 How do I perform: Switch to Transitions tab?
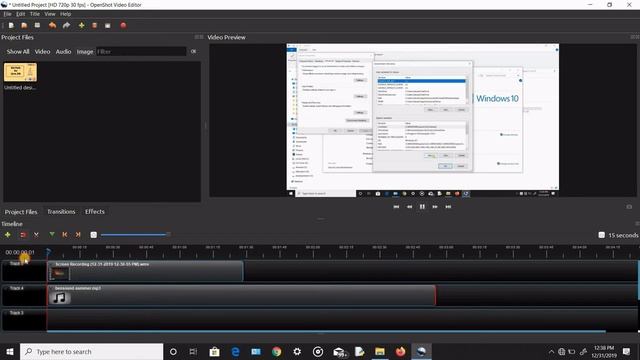pyautogui.click(x=61, y=211)
